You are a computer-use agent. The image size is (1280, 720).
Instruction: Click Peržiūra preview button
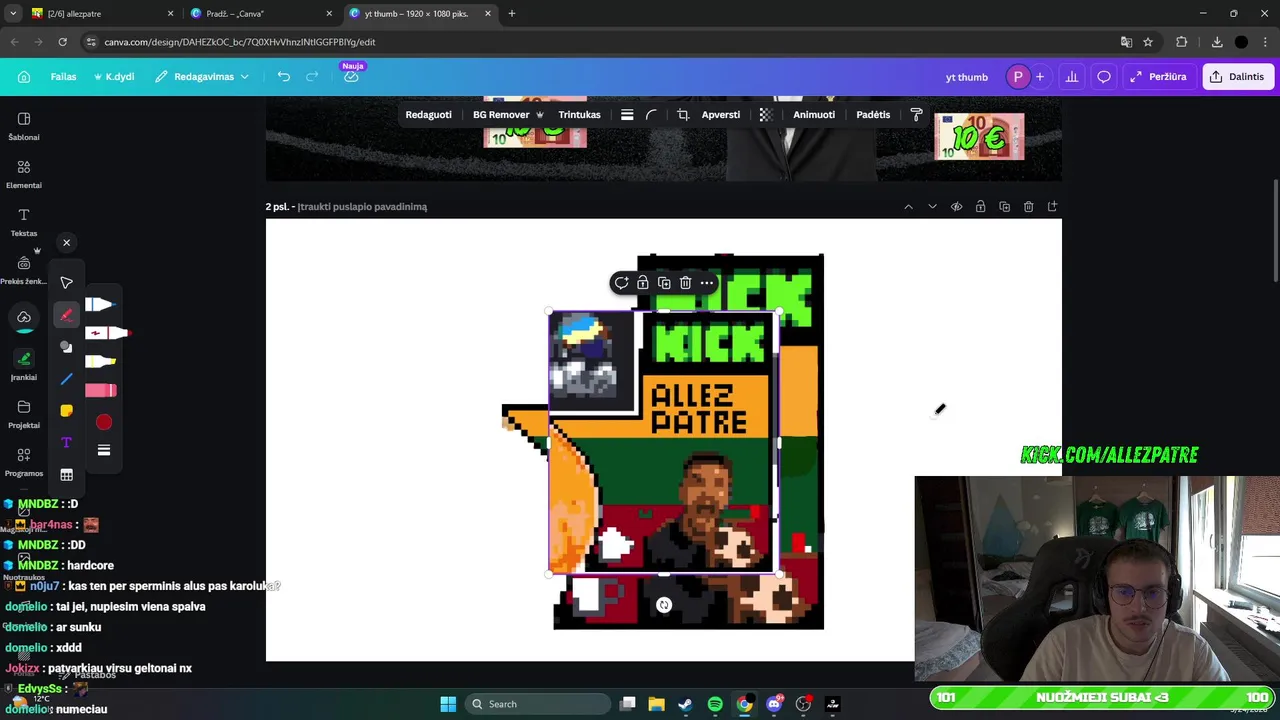[x=1158, y=77]
